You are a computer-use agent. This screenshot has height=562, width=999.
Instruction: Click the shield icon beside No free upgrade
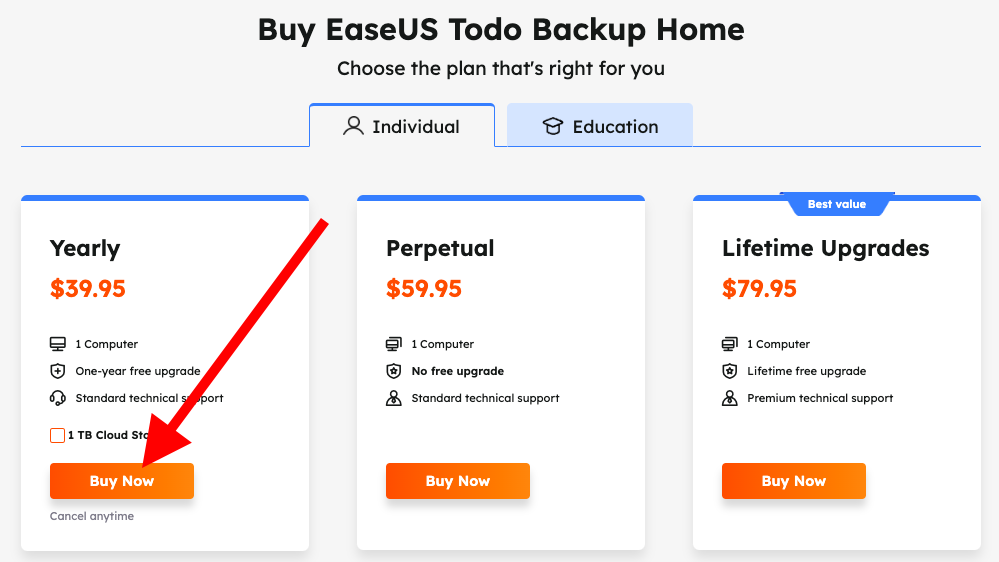click(x=394, y=371)
